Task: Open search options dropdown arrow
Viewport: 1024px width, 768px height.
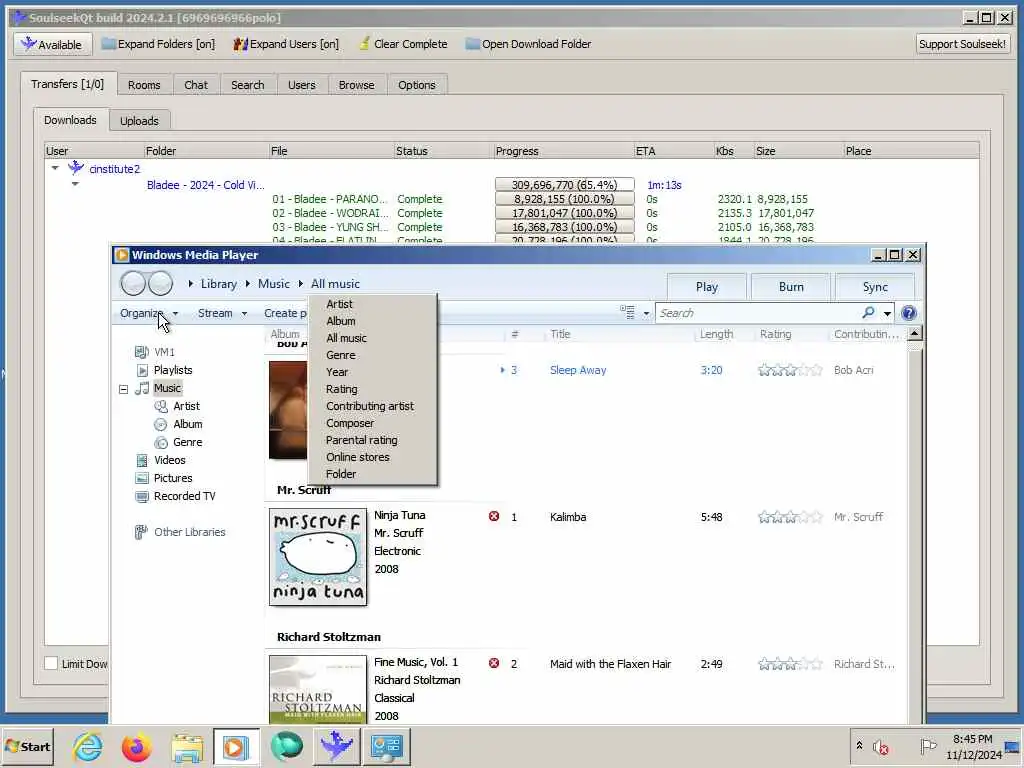Action: [x=887, y=313]
